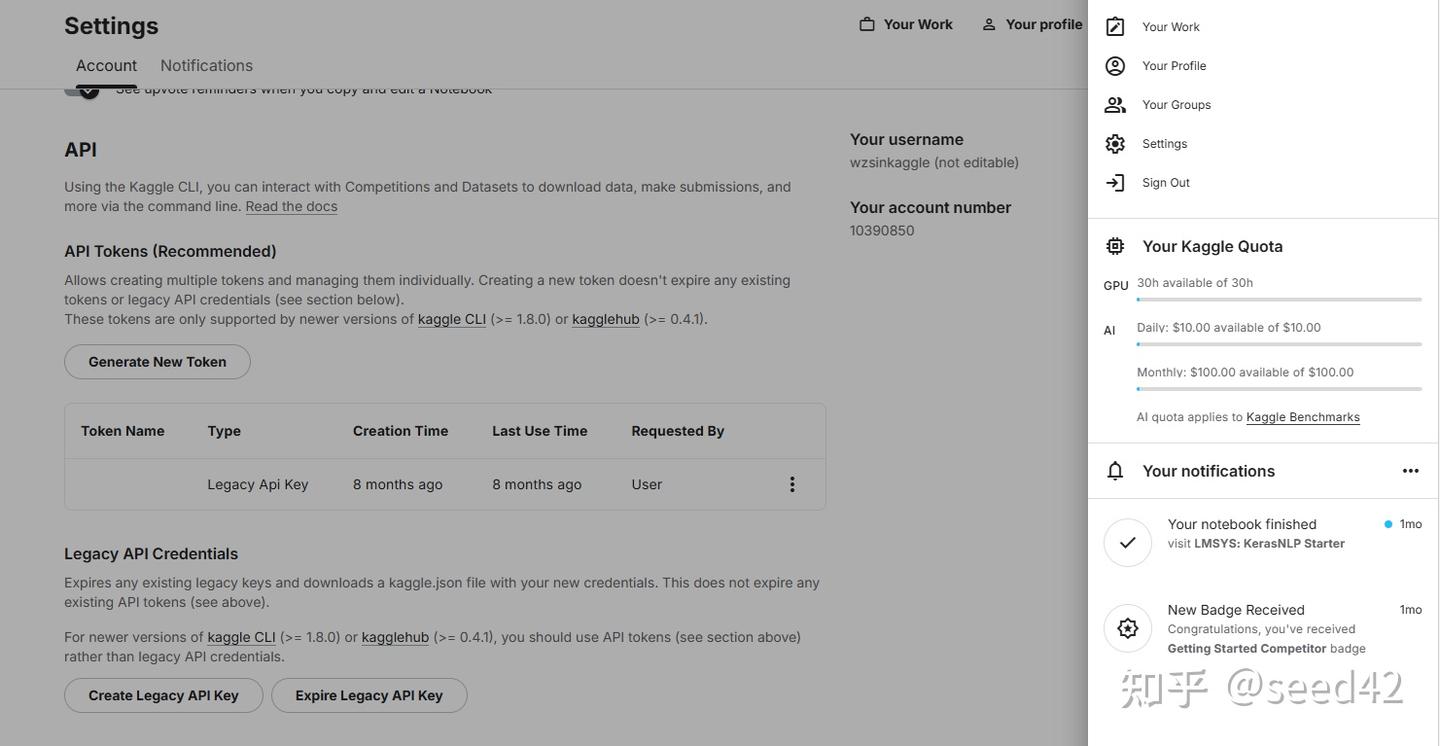1440x746 pixels.
Task: Click the Sign Out arrow icon
Action: click(1115, 183)
